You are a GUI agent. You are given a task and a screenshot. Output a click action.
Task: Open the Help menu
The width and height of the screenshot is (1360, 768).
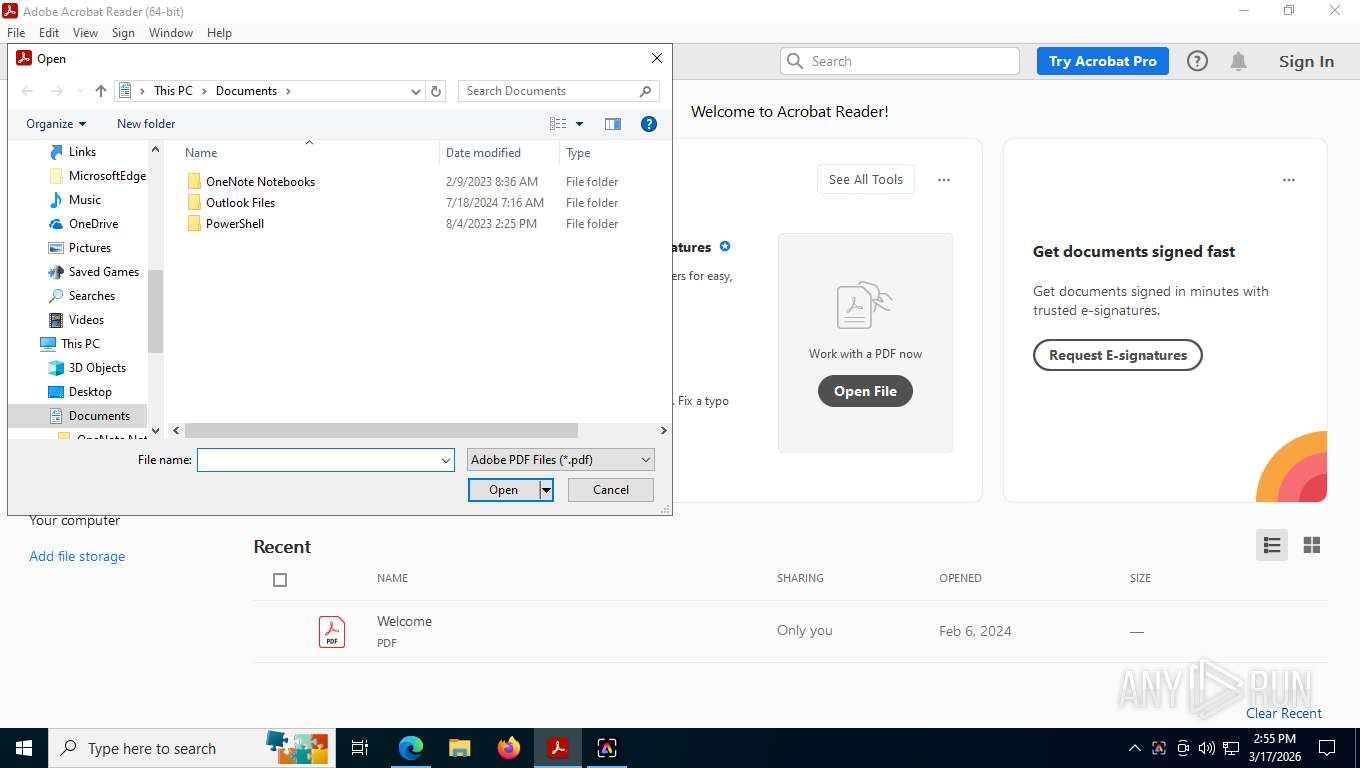click(219, 33)
